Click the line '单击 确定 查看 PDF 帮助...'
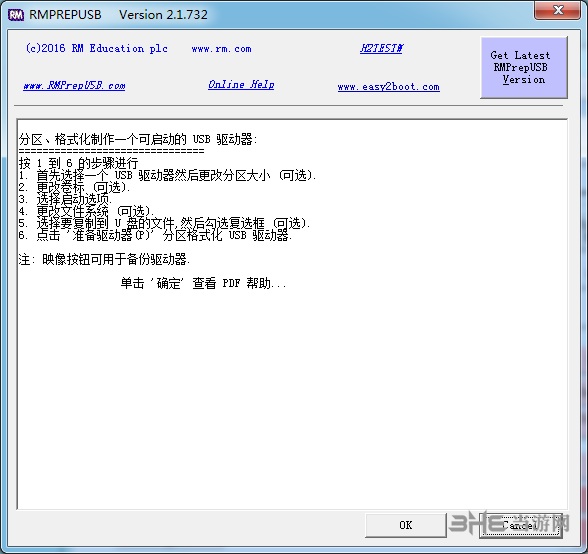The width and height of the screenshot is (588, 554). pyautogui.click(x=204, y=283)
